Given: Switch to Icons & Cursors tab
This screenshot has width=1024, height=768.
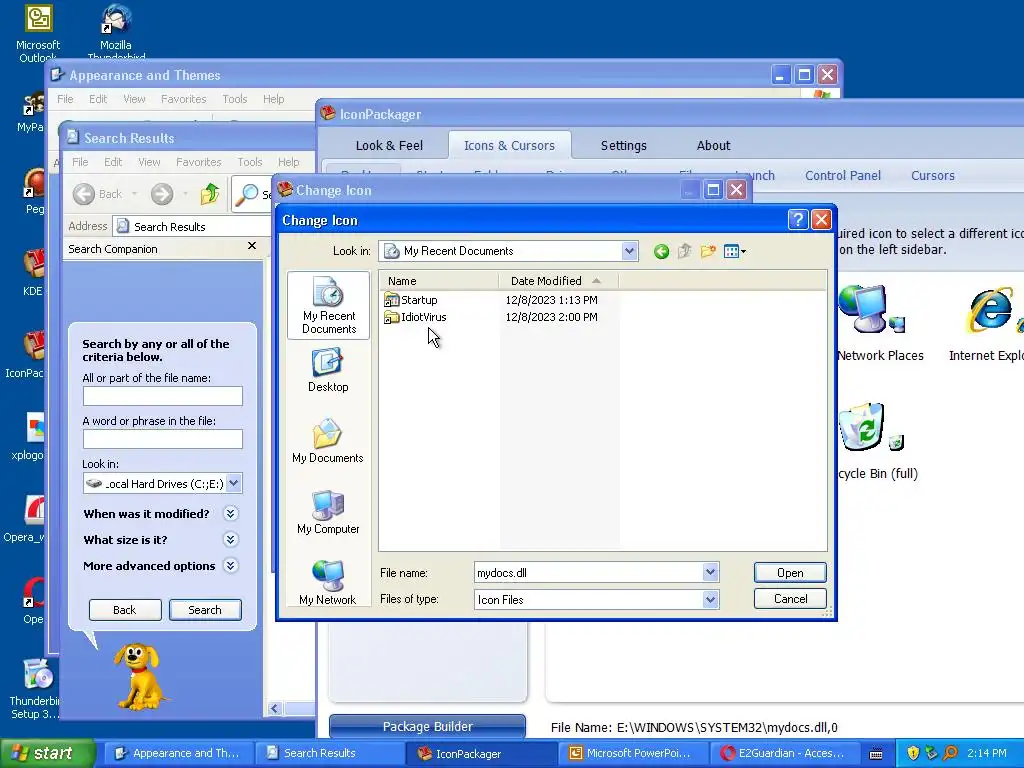Looking at the screenshot, I should (509, 146).
